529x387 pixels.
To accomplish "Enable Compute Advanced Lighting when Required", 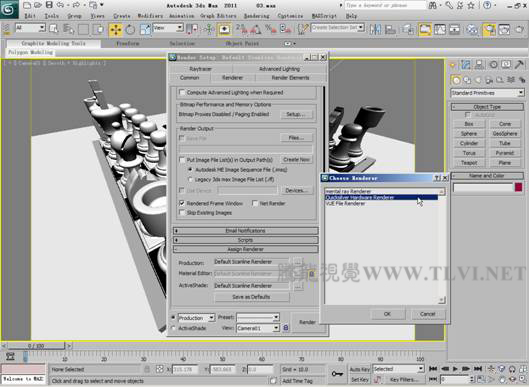I will tap(182, 92).
